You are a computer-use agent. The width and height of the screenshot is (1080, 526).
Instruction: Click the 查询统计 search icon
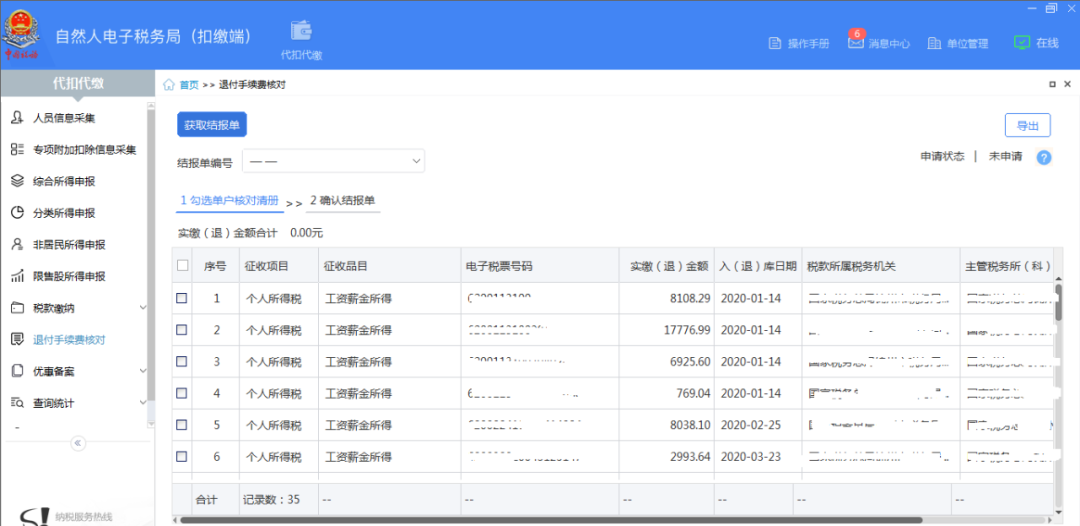[18, 403]
